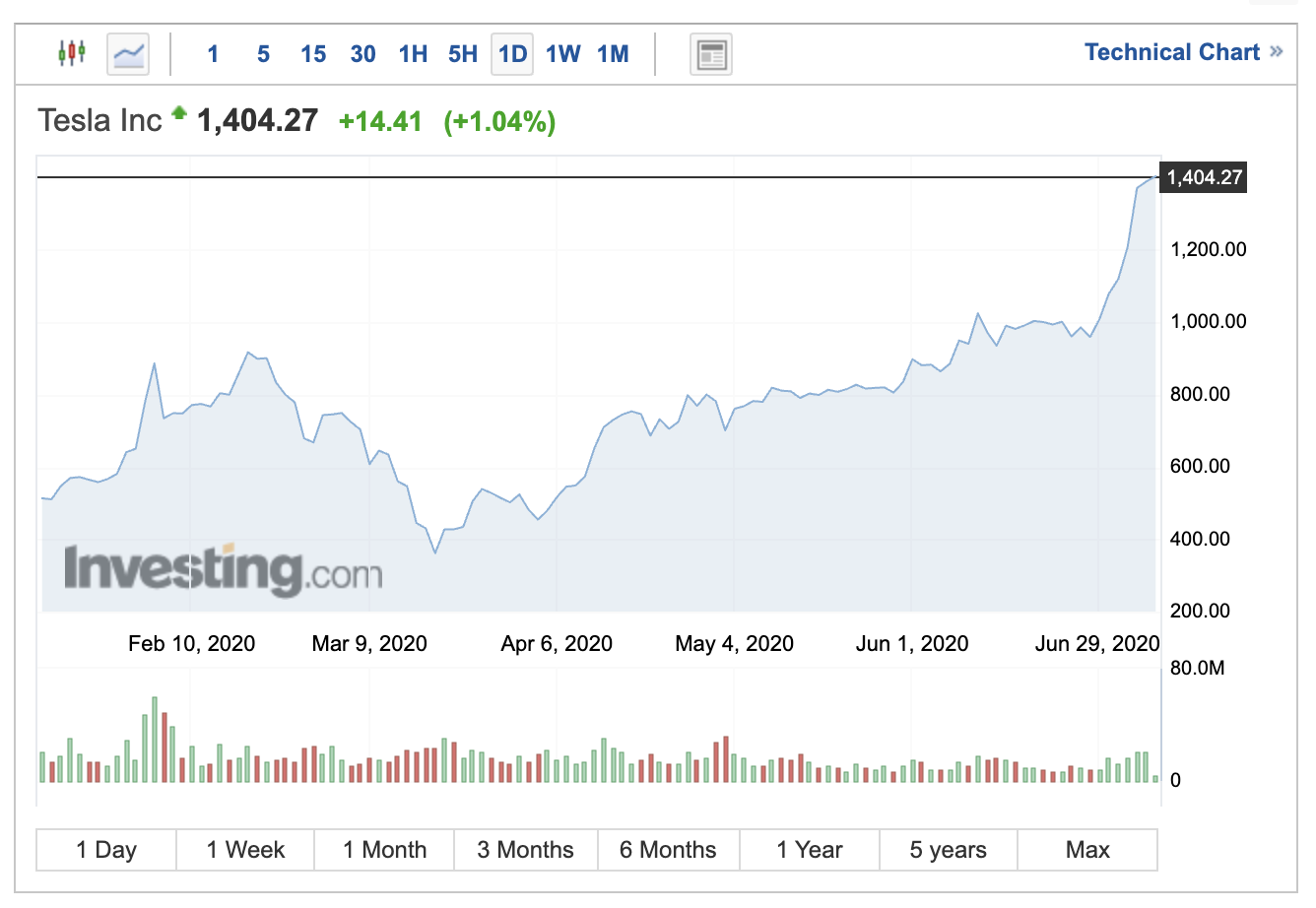Show the 1 Year range
The image size is (1316, 908).
point(810,850)
